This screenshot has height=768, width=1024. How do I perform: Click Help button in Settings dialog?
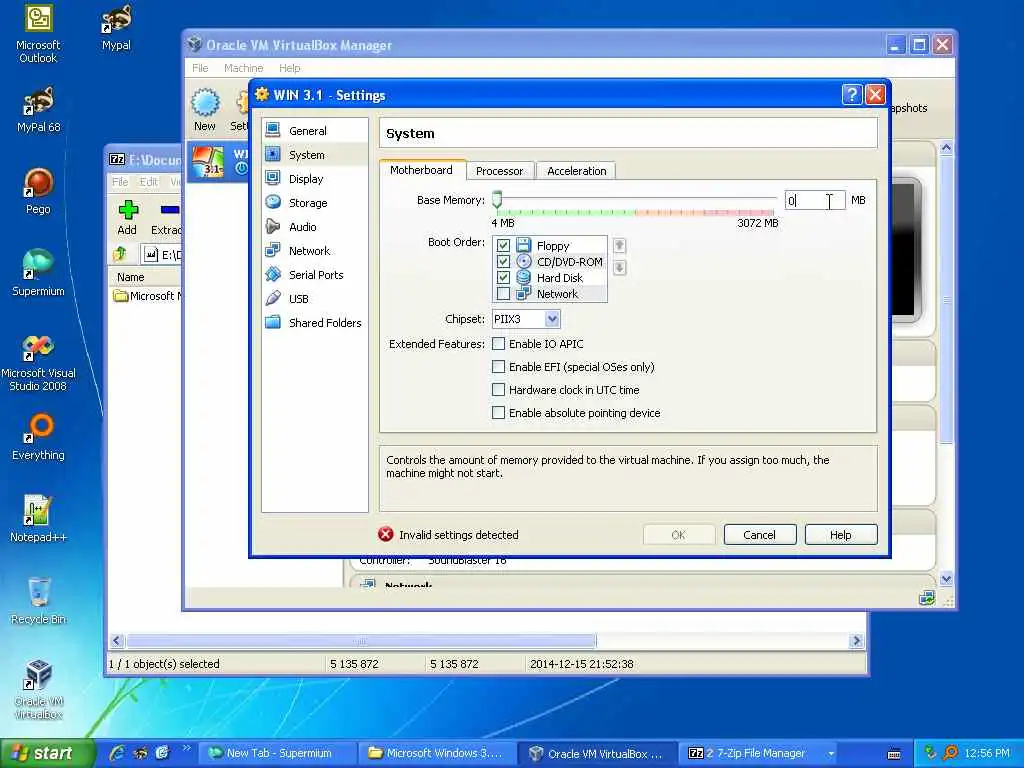click(840, 535)
